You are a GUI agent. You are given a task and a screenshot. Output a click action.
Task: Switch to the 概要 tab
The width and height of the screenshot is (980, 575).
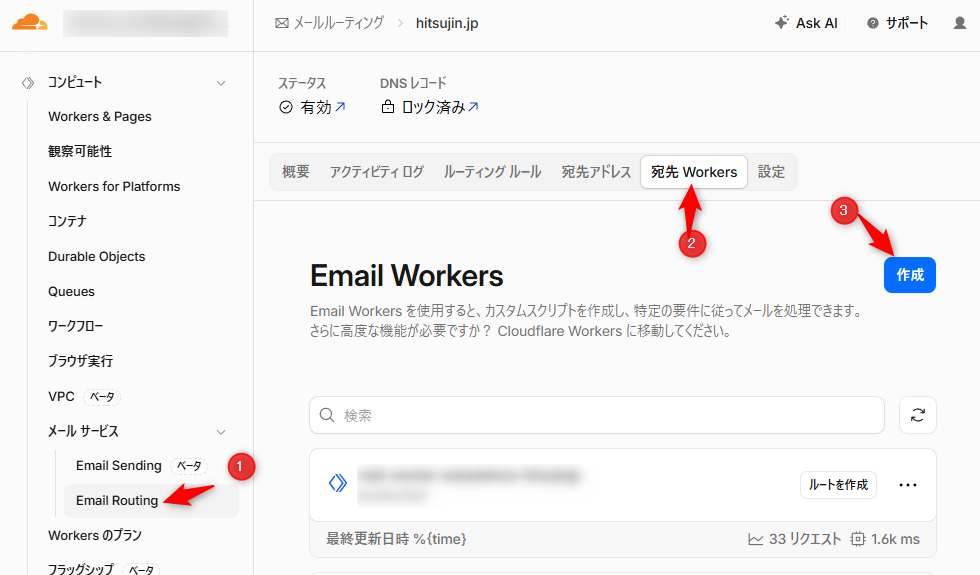(x=296, y=172)
